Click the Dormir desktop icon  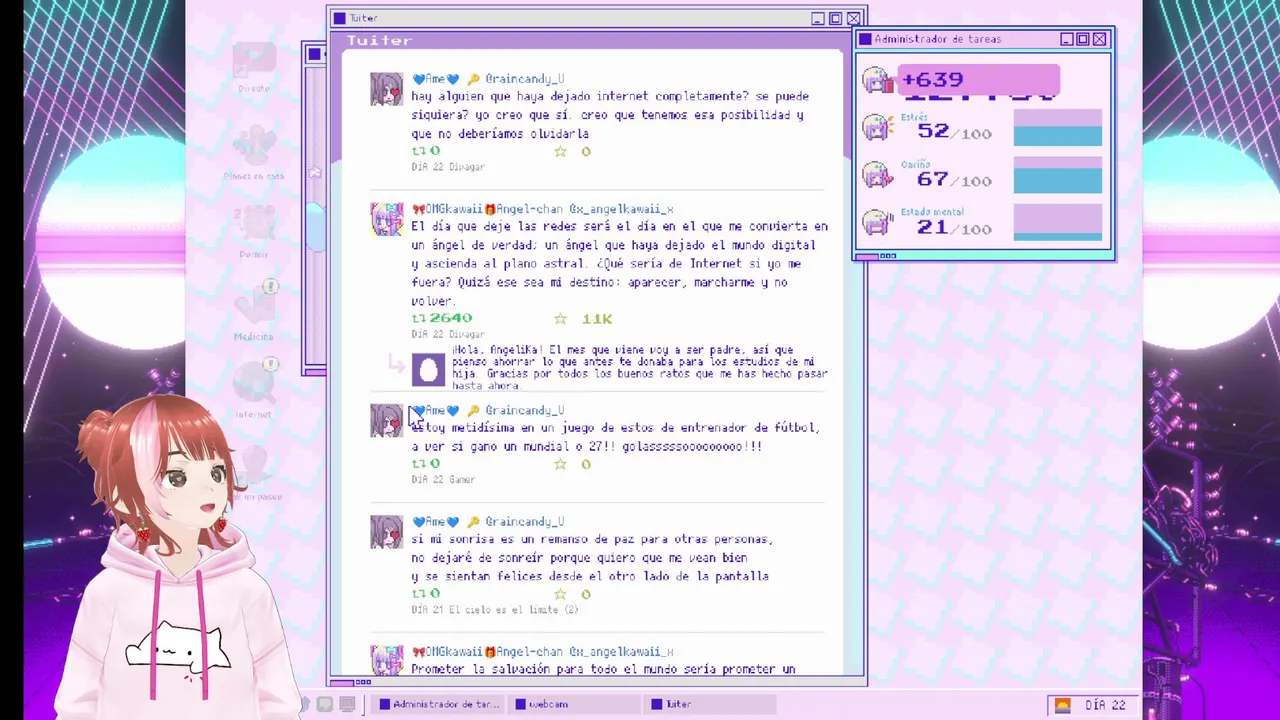click(254, 232)
